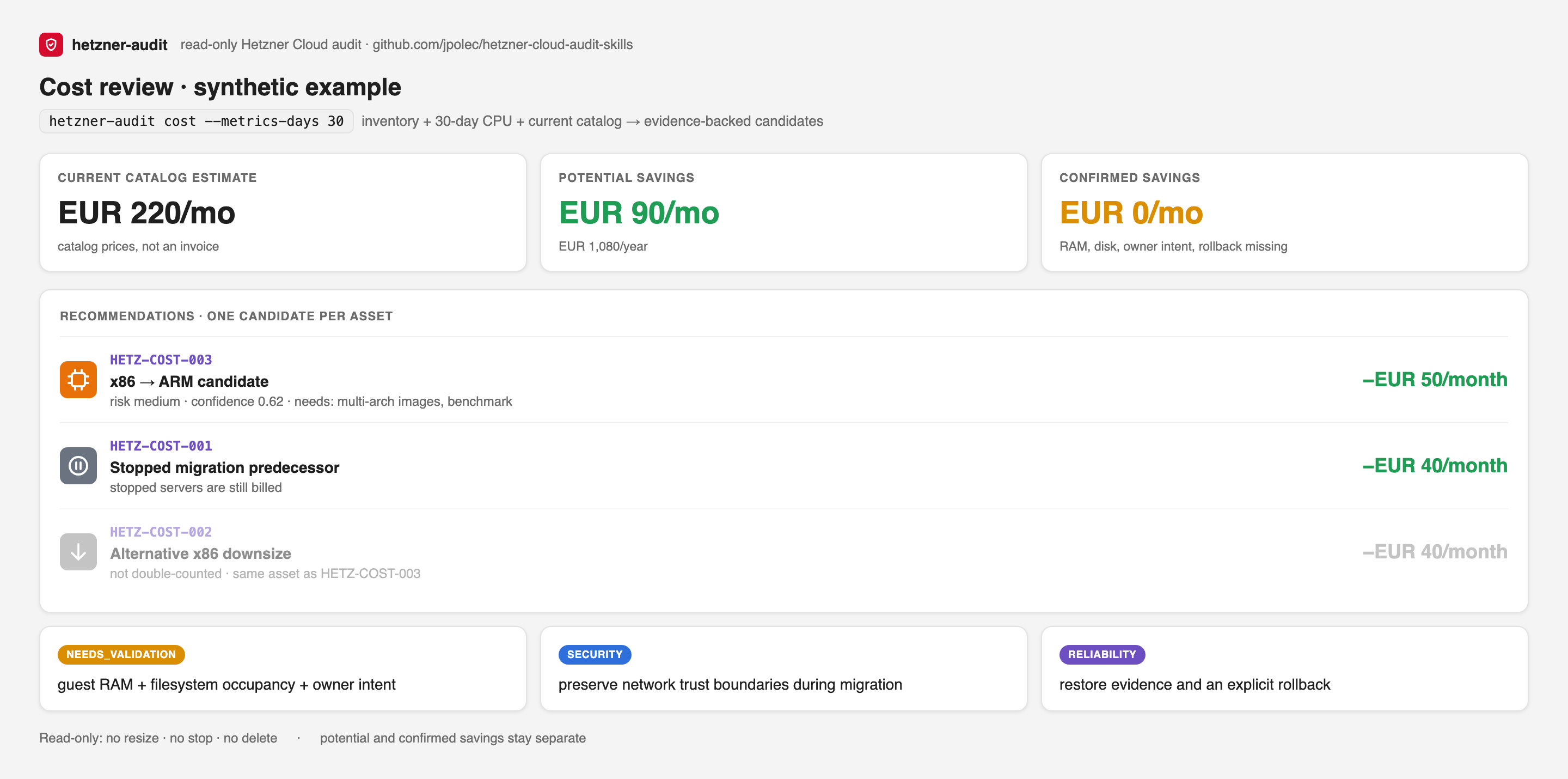Open the HETZ-COST-002 identifier link
The height and width of the screenshot is (779, 1568).
coord(161,532)
